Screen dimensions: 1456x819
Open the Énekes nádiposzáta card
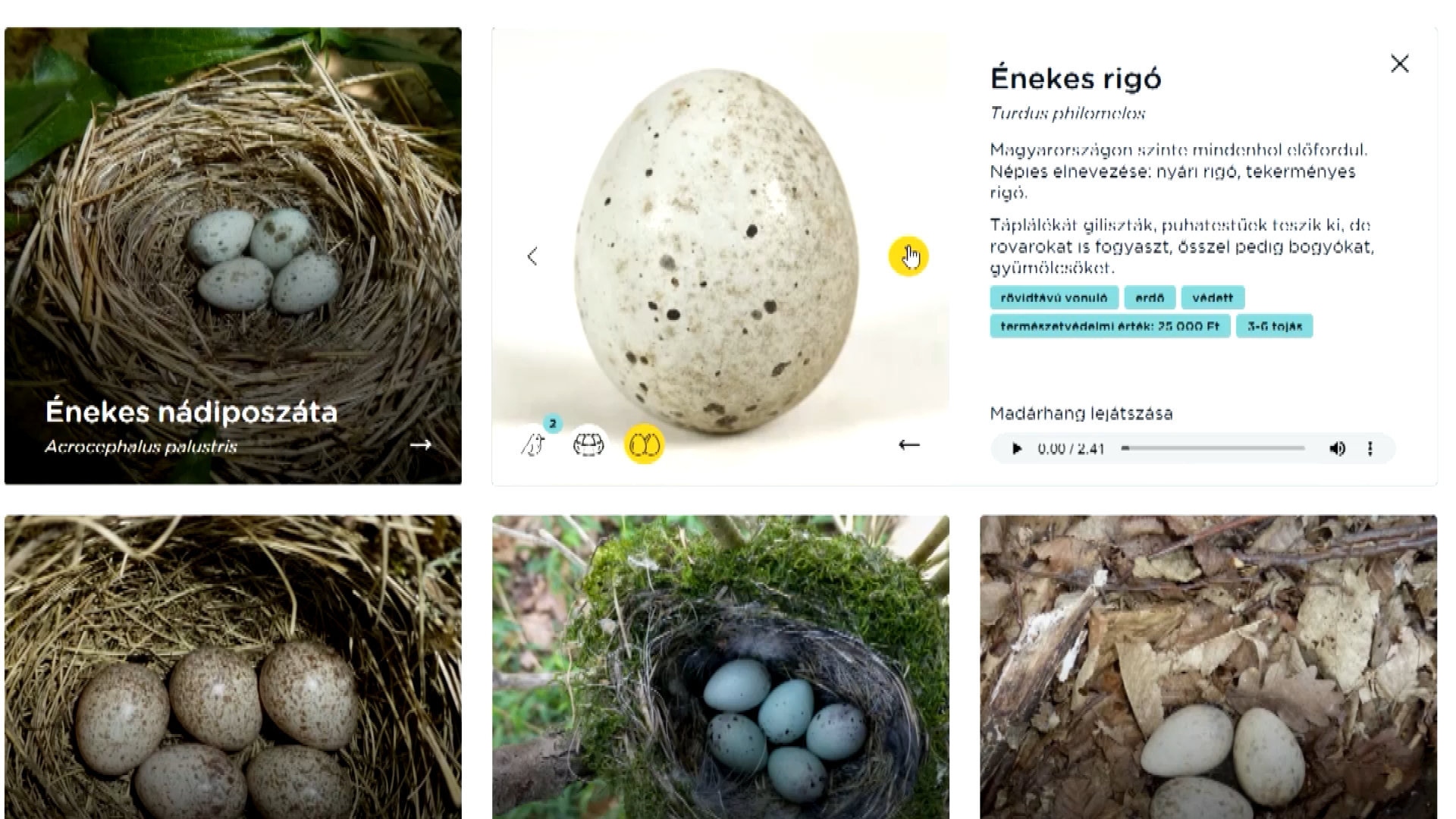coord(233,256)
